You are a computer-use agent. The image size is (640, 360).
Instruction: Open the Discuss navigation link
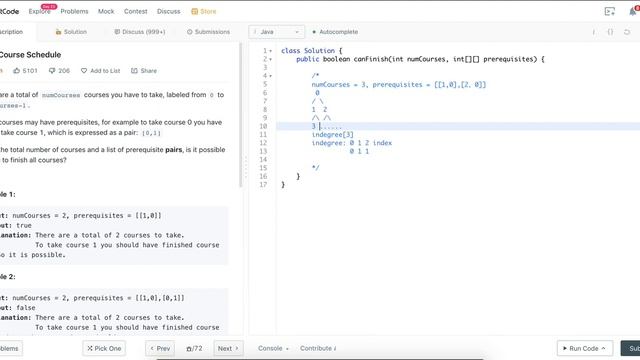coord(169,11)
